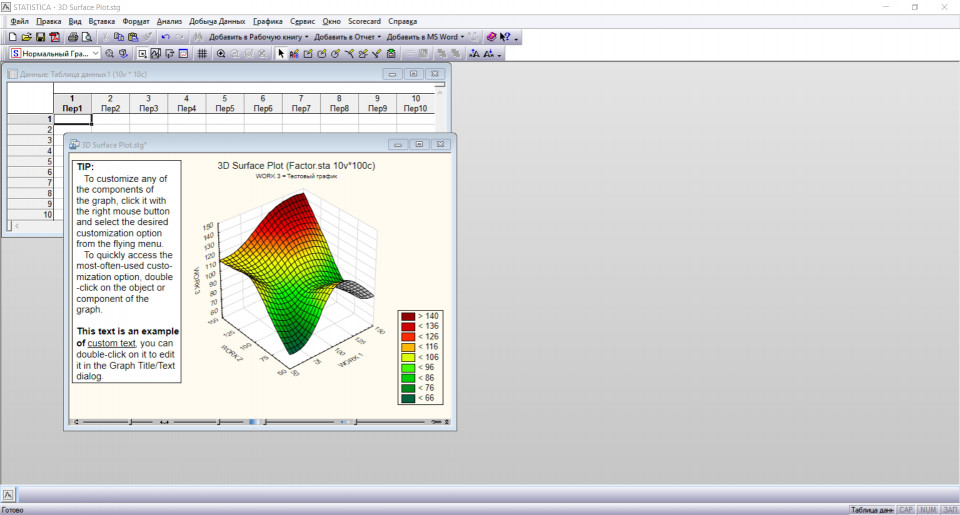
Task: Select the Пер1 column header
Action: click(x=72, y=108)
